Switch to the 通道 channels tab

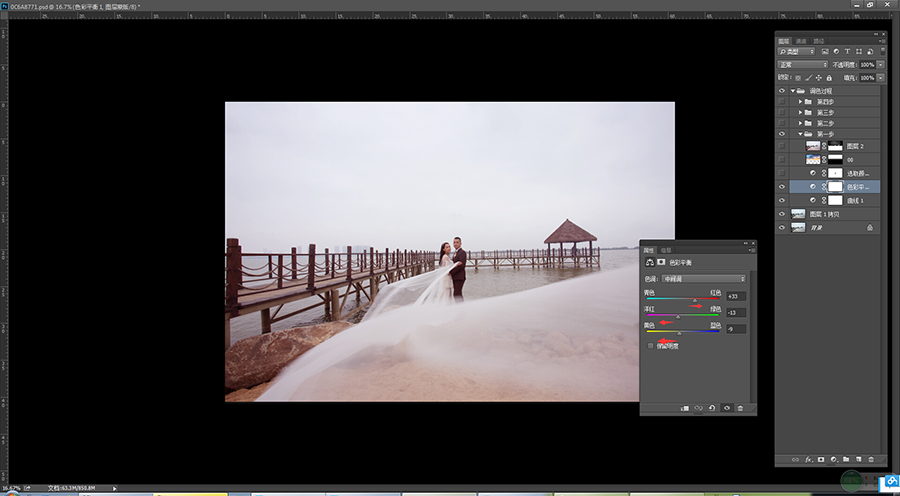[801, 41]
